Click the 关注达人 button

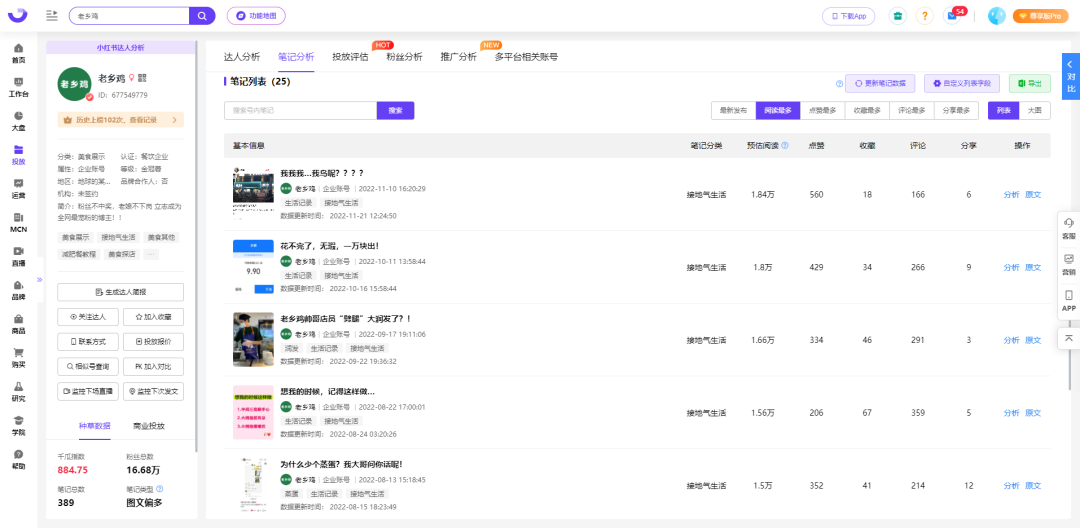87,317
